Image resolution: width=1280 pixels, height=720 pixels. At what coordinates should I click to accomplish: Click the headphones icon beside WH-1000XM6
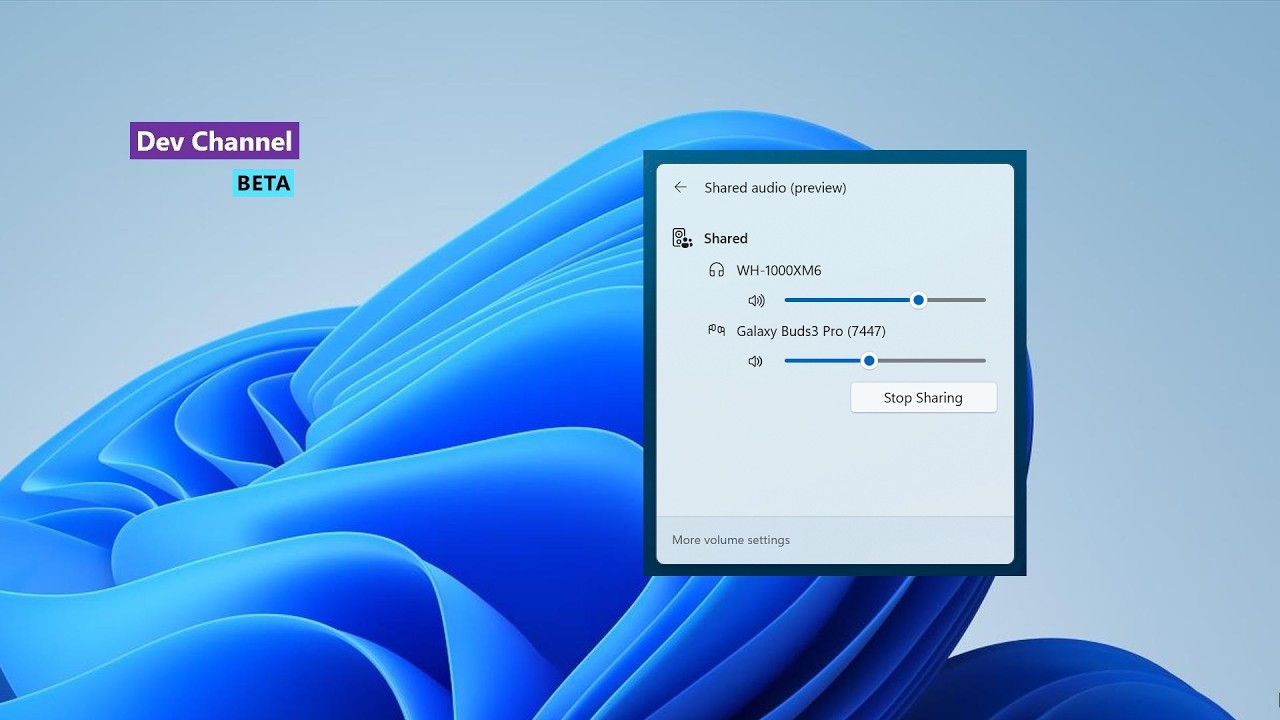pyautogui.click(x=716, y=270)
